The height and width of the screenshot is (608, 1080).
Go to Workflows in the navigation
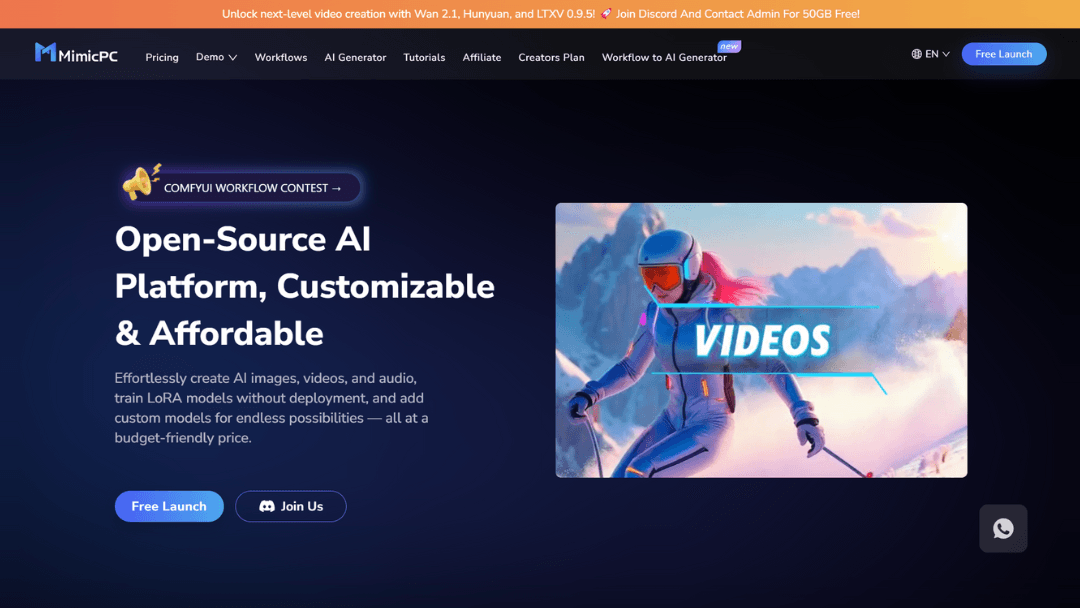click(x=281, y=57)
